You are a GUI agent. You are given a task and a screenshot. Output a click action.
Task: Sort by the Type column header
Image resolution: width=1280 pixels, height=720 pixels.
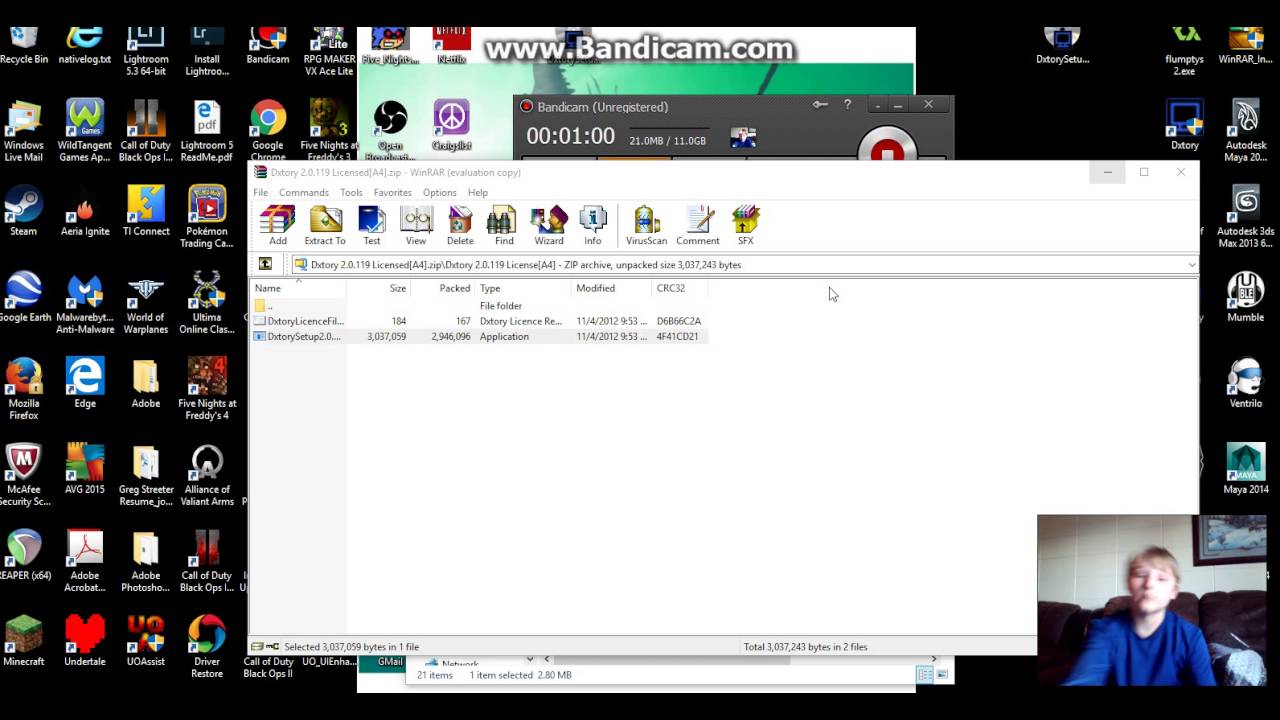(x=523, y=288)
